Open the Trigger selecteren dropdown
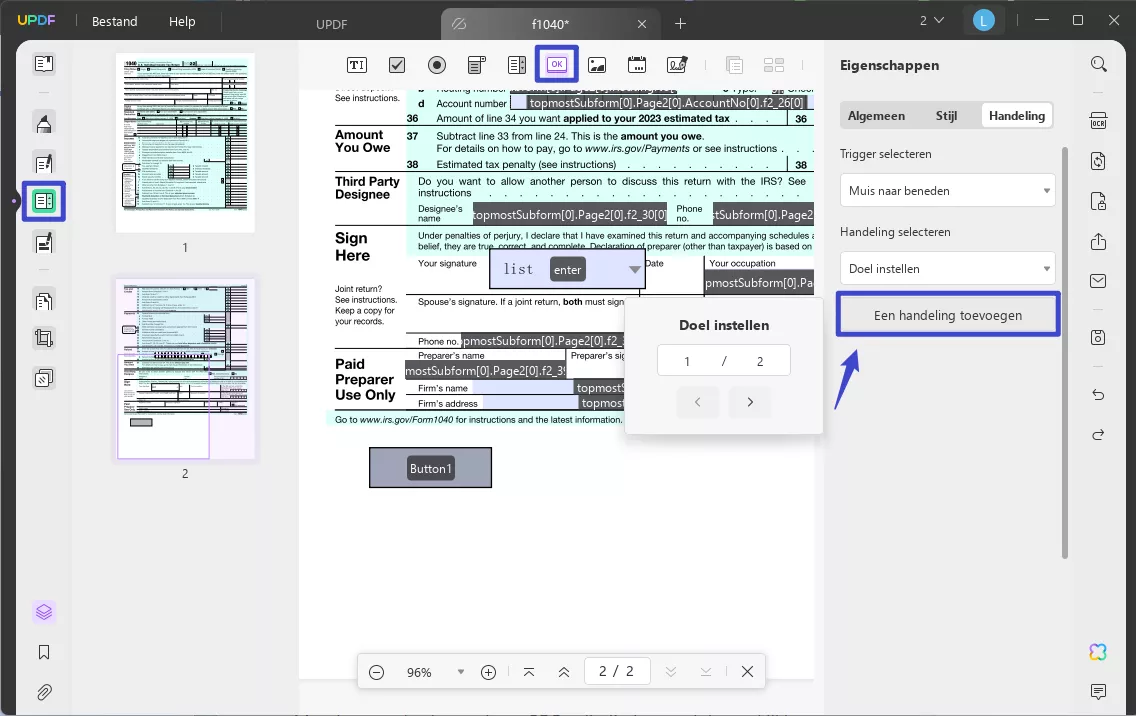 click(x=948, y=191)
